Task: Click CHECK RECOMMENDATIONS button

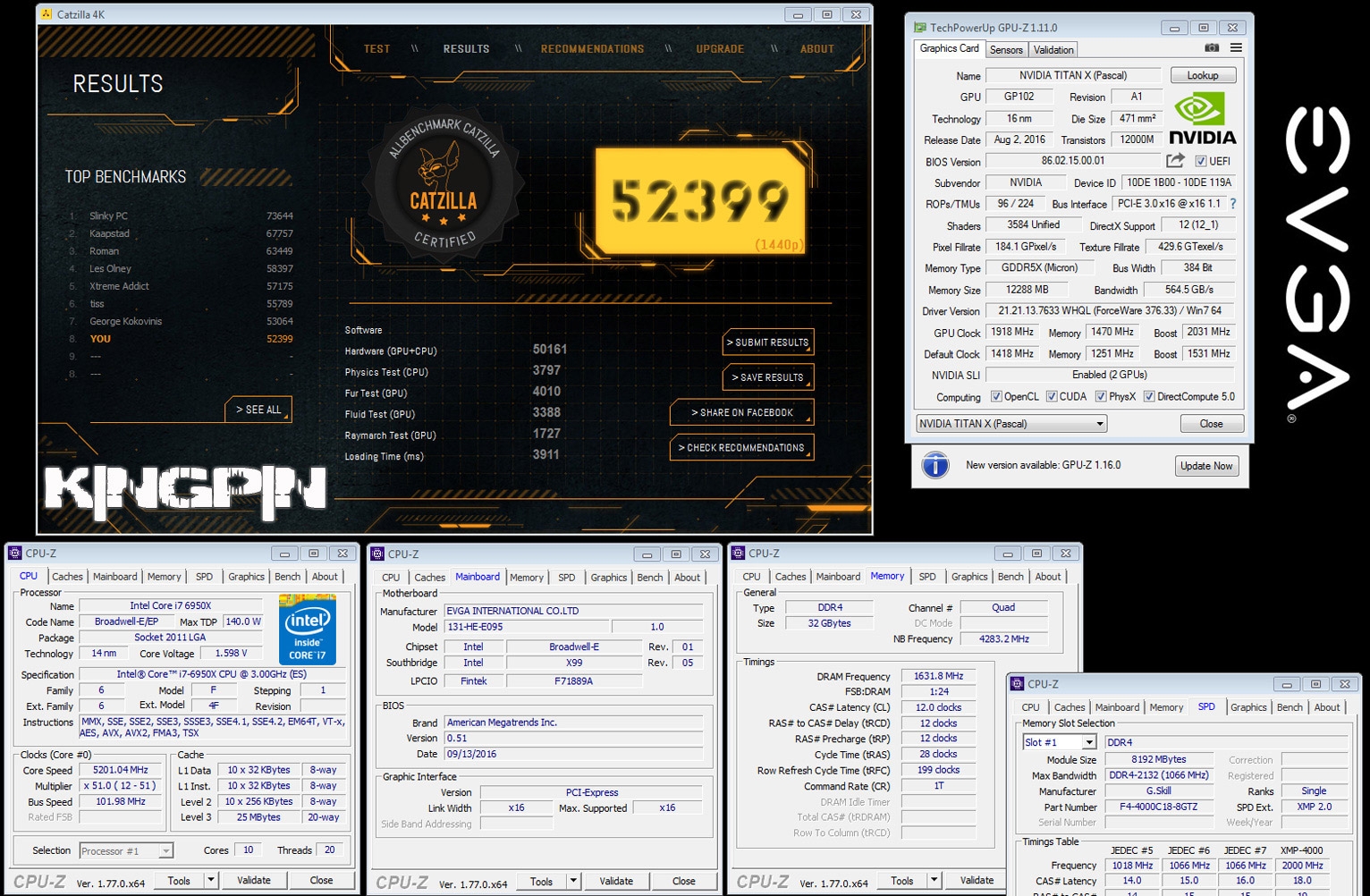Action: 741,447
